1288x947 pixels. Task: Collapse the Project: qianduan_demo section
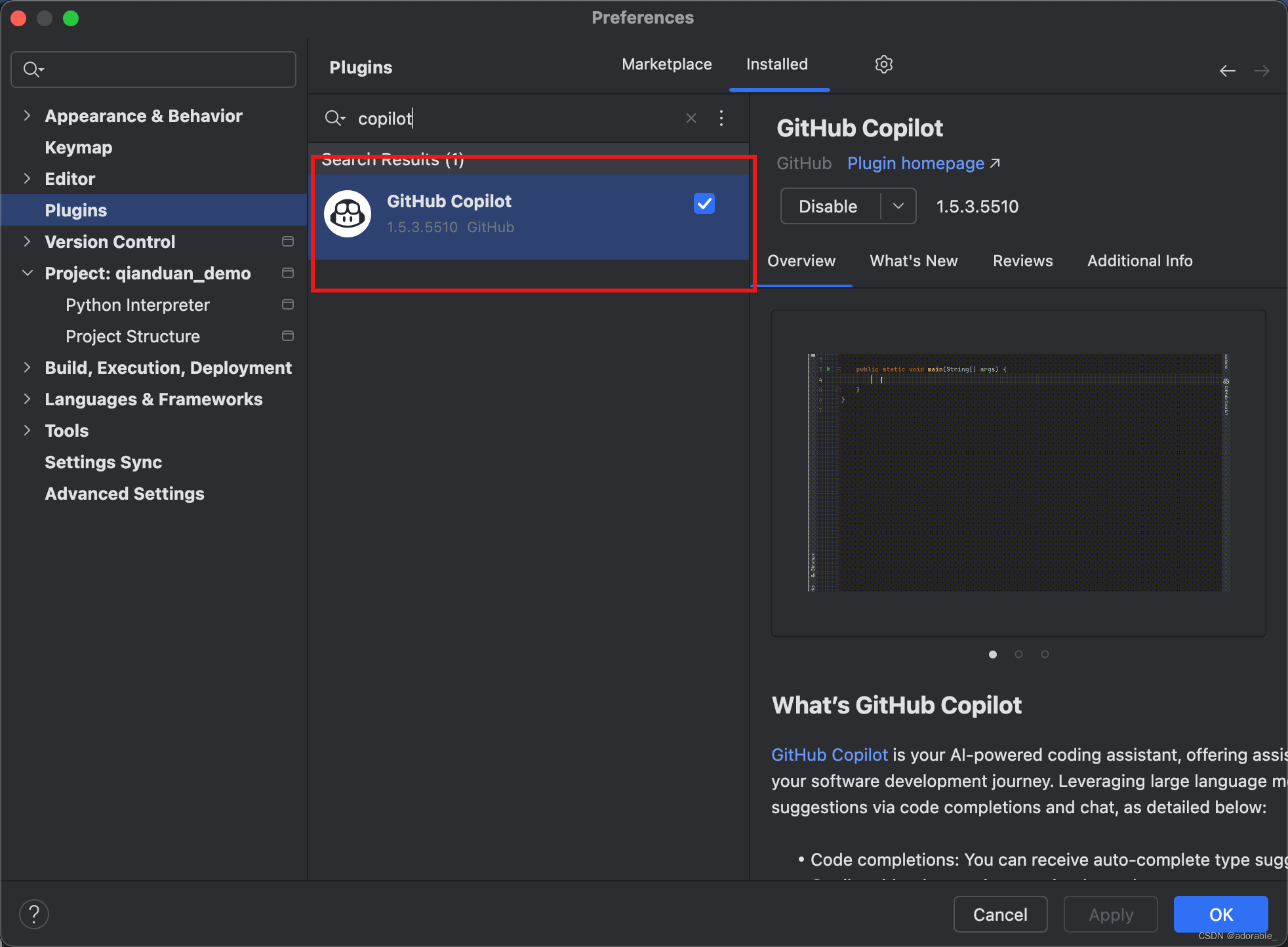[27, 273]
